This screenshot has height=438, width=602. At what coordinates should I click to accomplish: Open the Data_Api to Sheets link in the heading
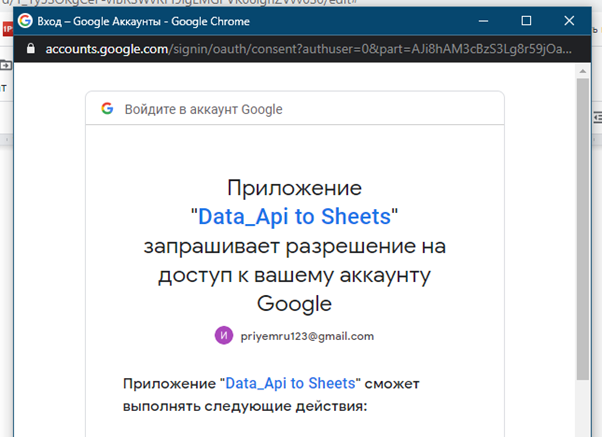coord(294,217)
